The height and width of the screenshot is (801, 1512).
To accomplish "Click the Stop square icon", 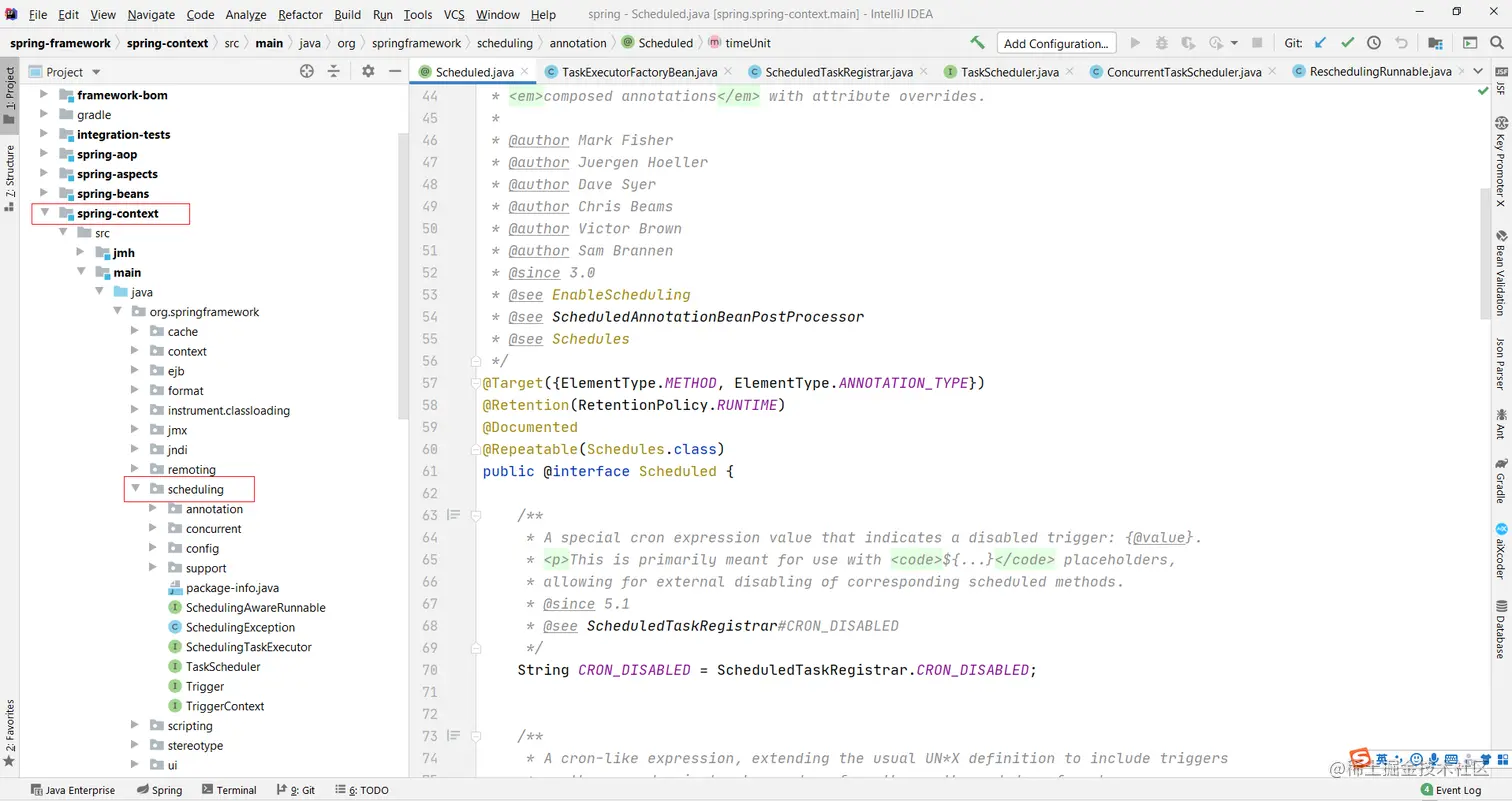I will point(1258,43).
